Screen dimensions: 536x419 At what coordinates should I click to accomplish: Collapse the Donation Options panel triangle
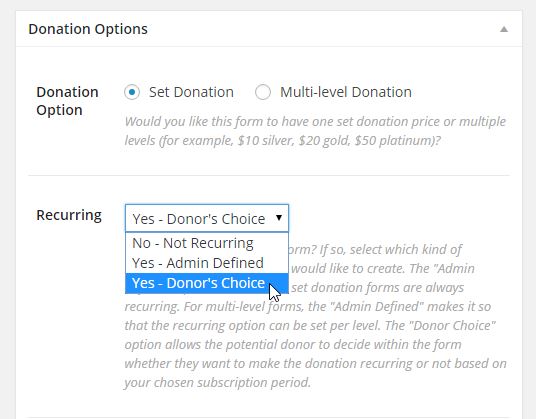504,29
